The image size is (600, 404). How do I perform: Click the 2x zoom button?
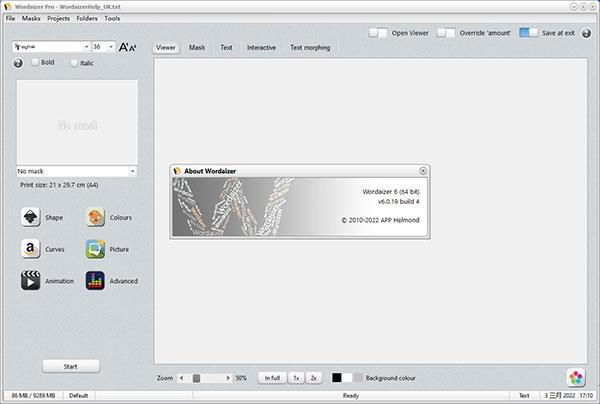click(x=314, y=378)
